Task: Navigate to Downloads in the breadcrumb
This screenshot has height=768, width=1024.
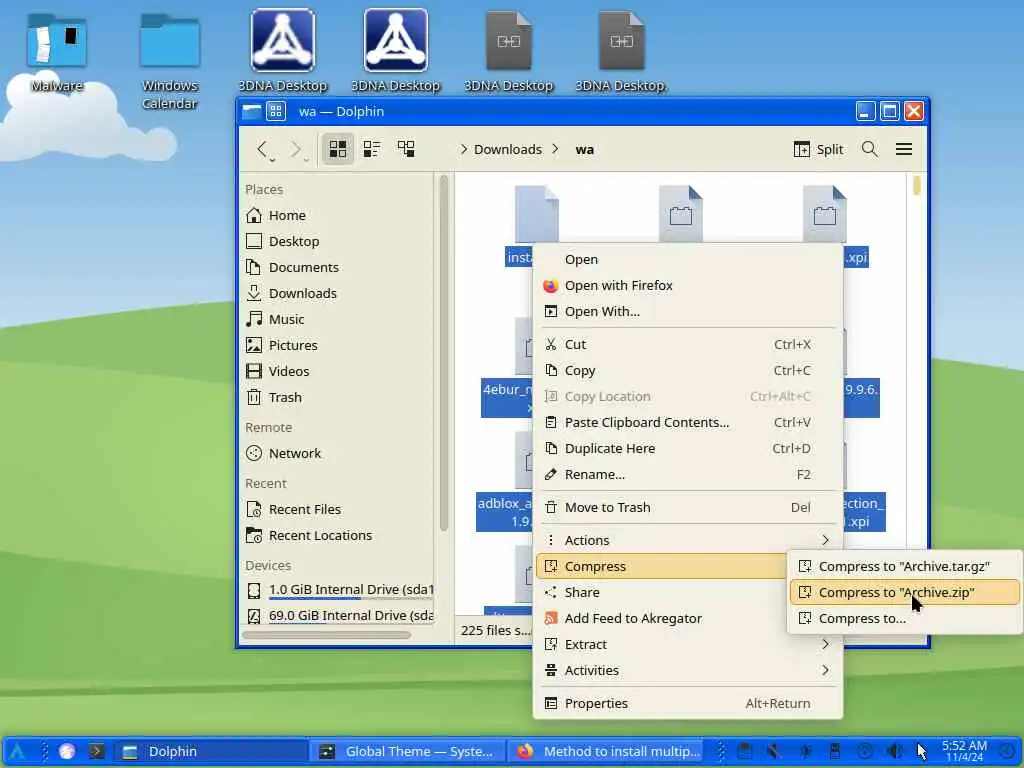Action: click(507, 150)
